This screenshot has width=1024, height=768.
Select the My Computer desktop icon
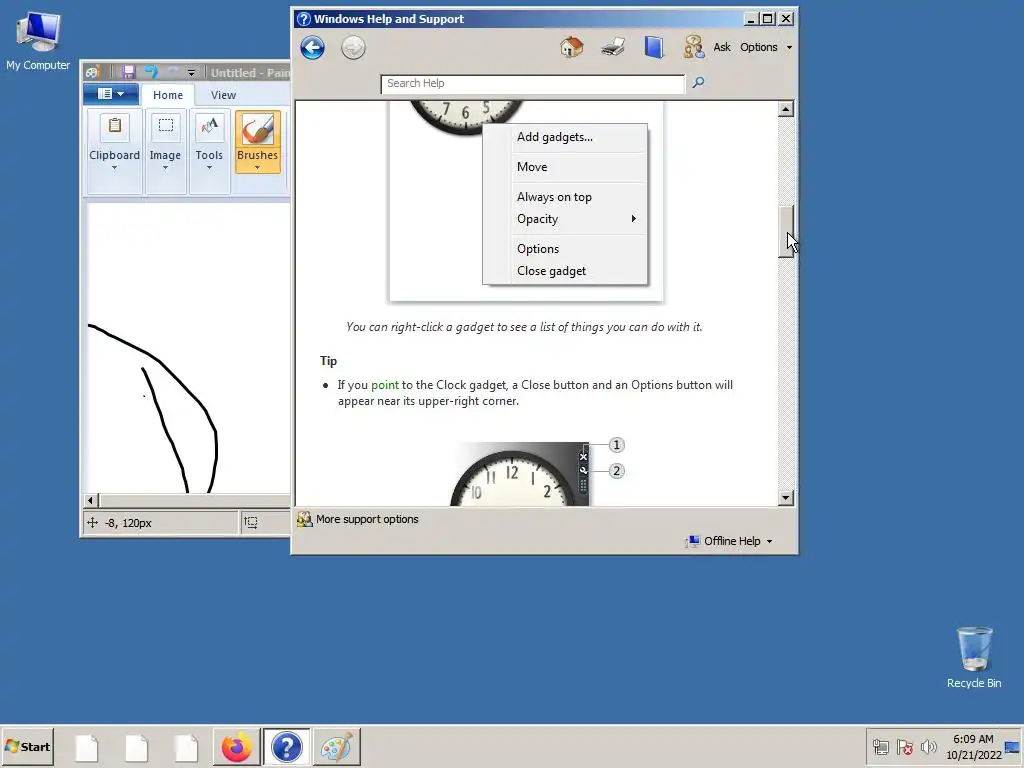pos(38,40)
